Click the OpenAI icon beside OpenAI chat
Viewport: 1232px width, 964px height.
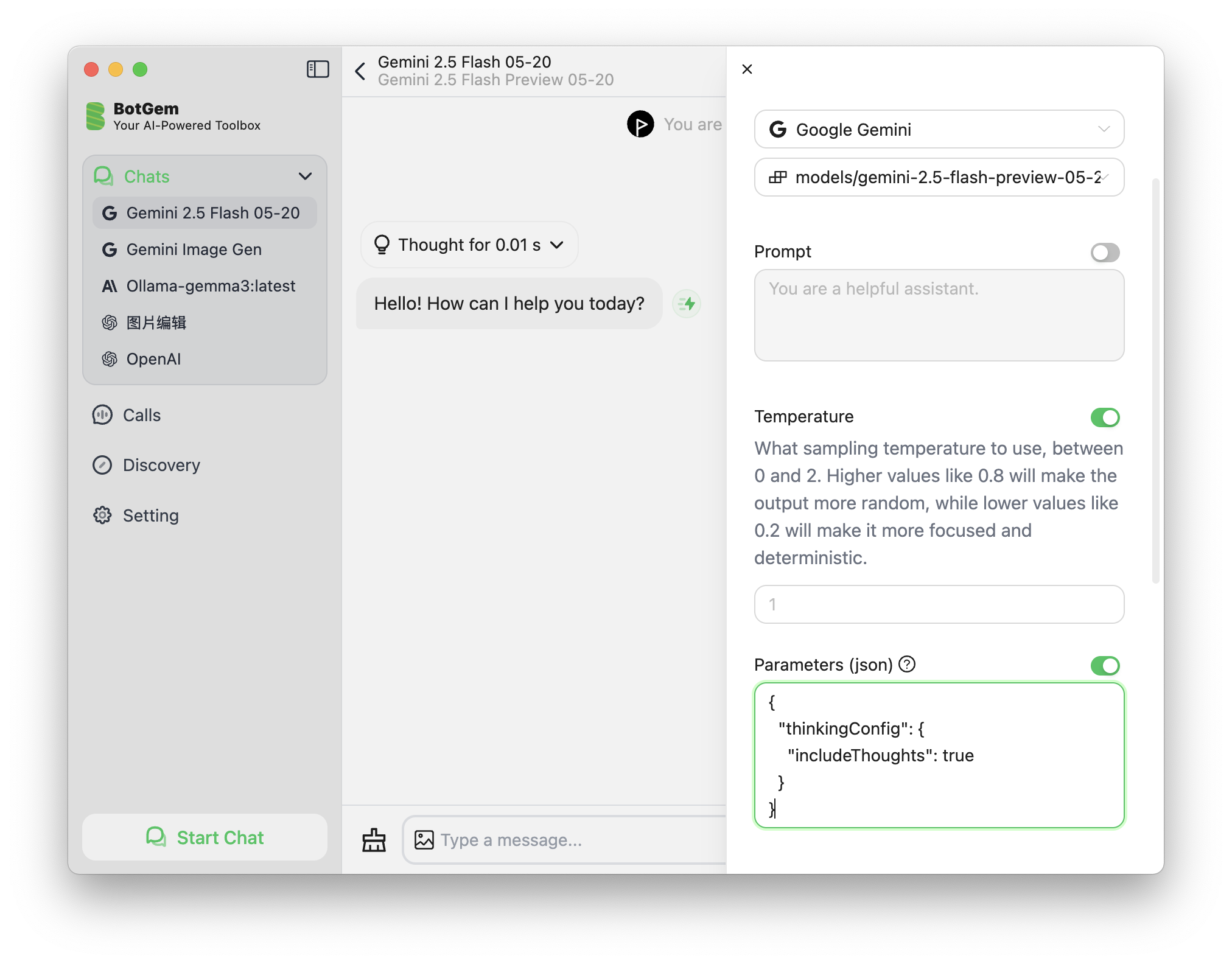pos(110,359)
